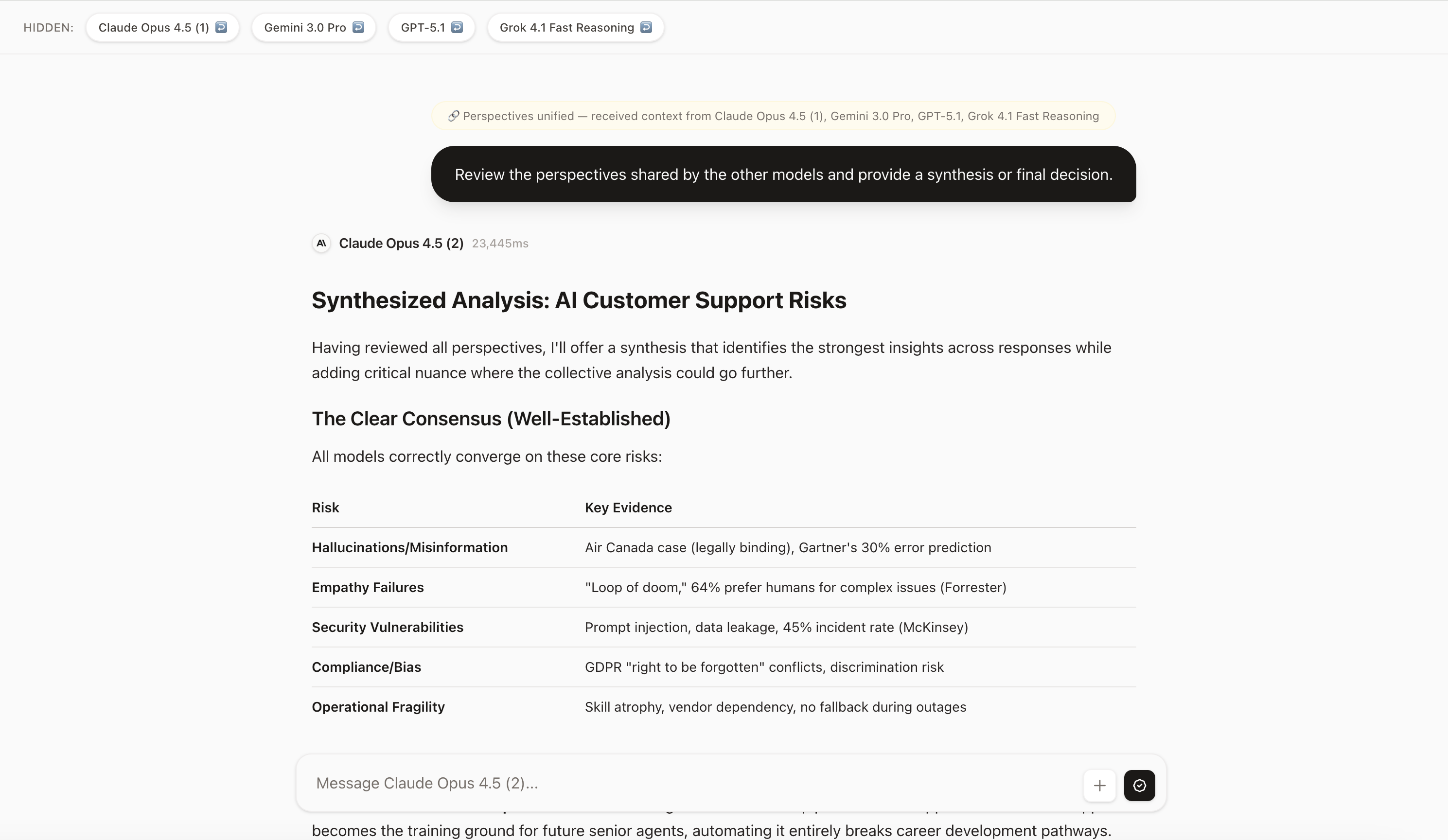The height and width of the screenshot is (840, 1448).
Task: Click the HIDDEN label in the header
Action: (48, 27)
